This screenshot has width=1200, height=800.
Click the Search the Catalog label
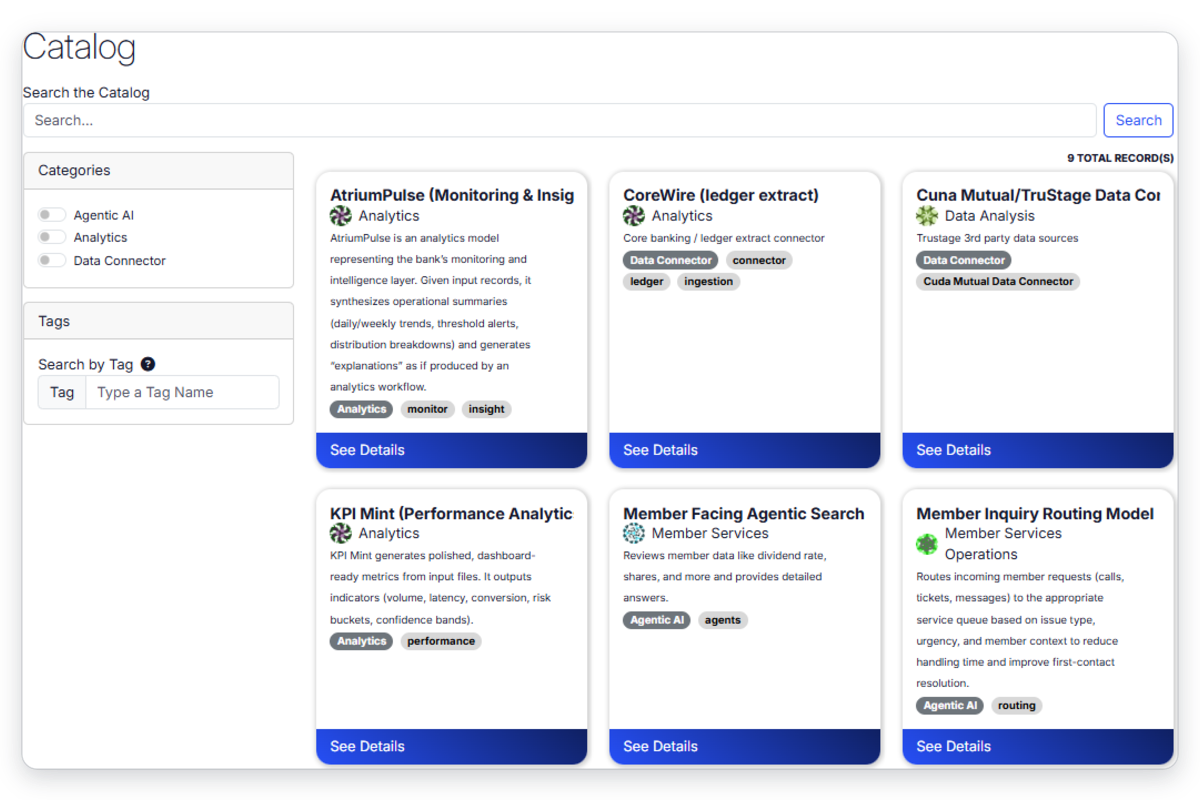click(86, 92)
